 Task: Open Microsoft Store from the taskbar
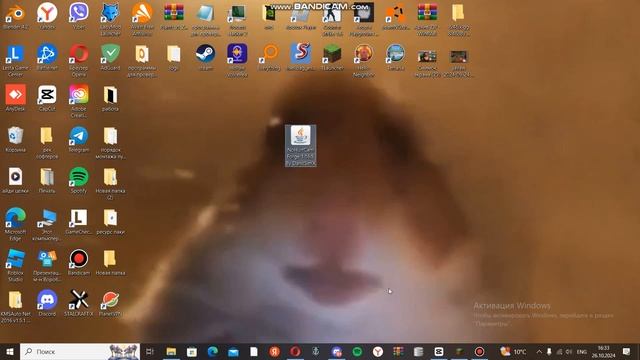192,351
